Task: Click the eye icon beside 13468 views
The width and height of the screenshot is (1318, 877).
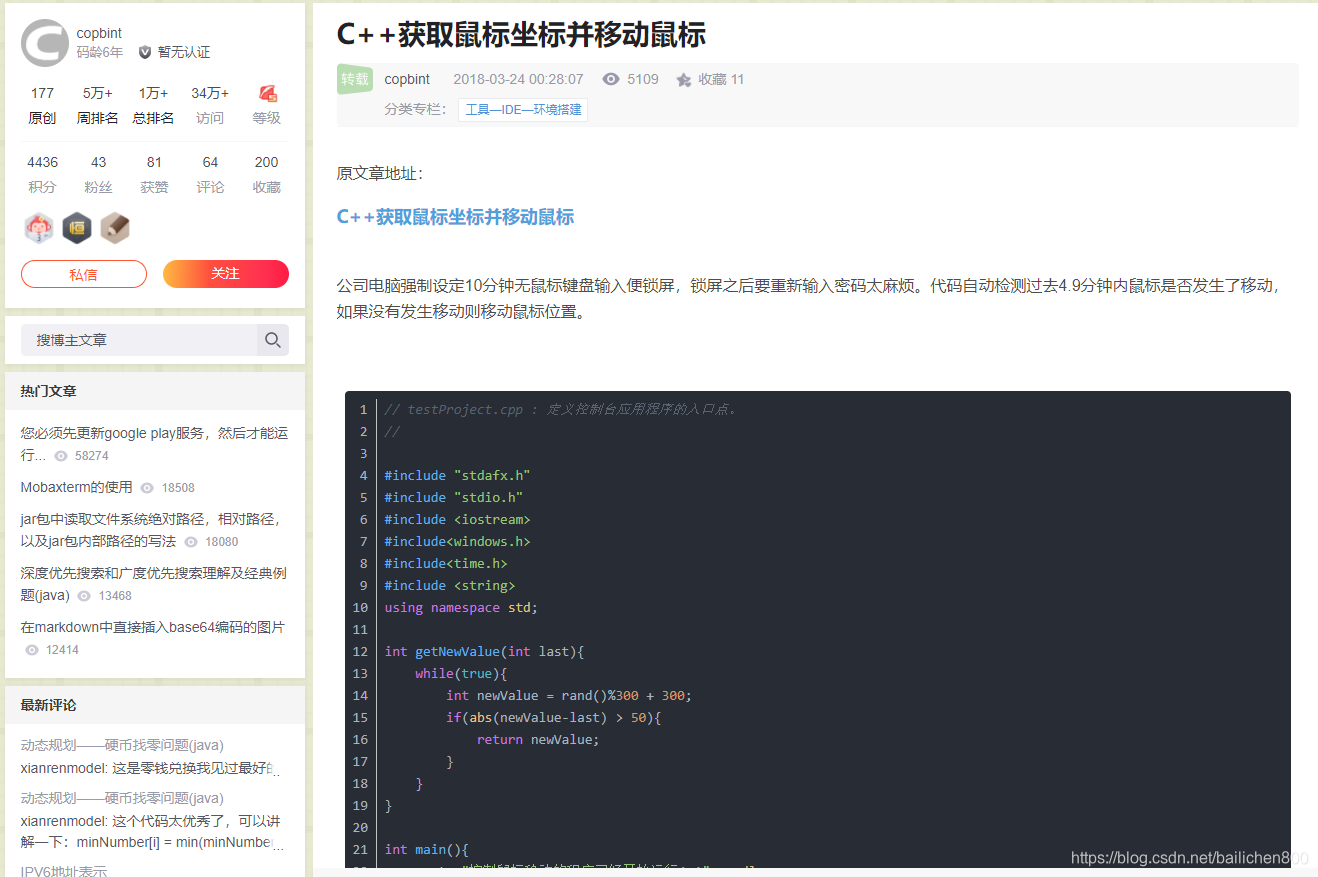Action: [85, 596]
